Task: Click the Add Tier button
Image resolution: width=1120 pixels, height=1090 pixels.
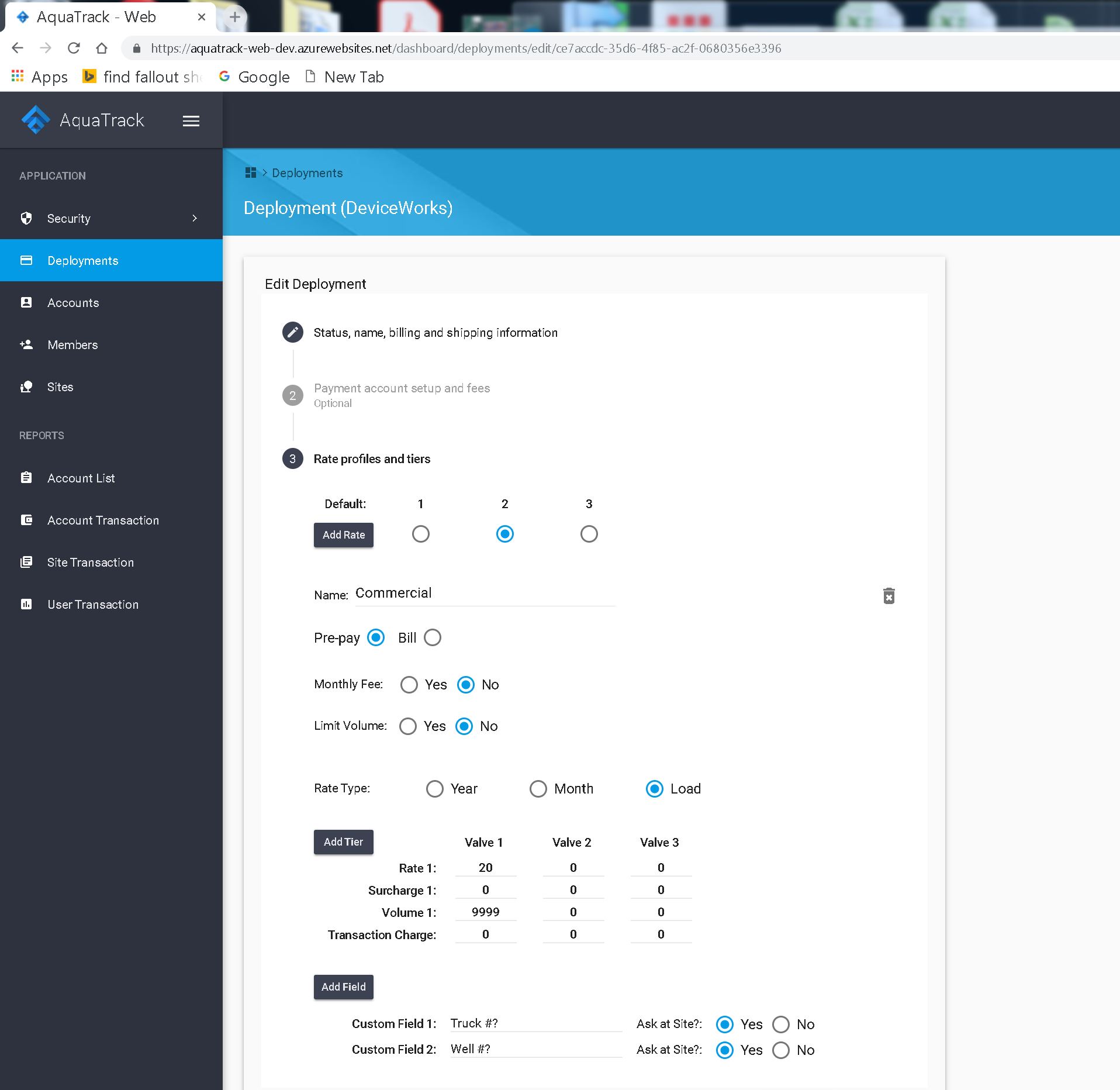Action: click(343, 842)
